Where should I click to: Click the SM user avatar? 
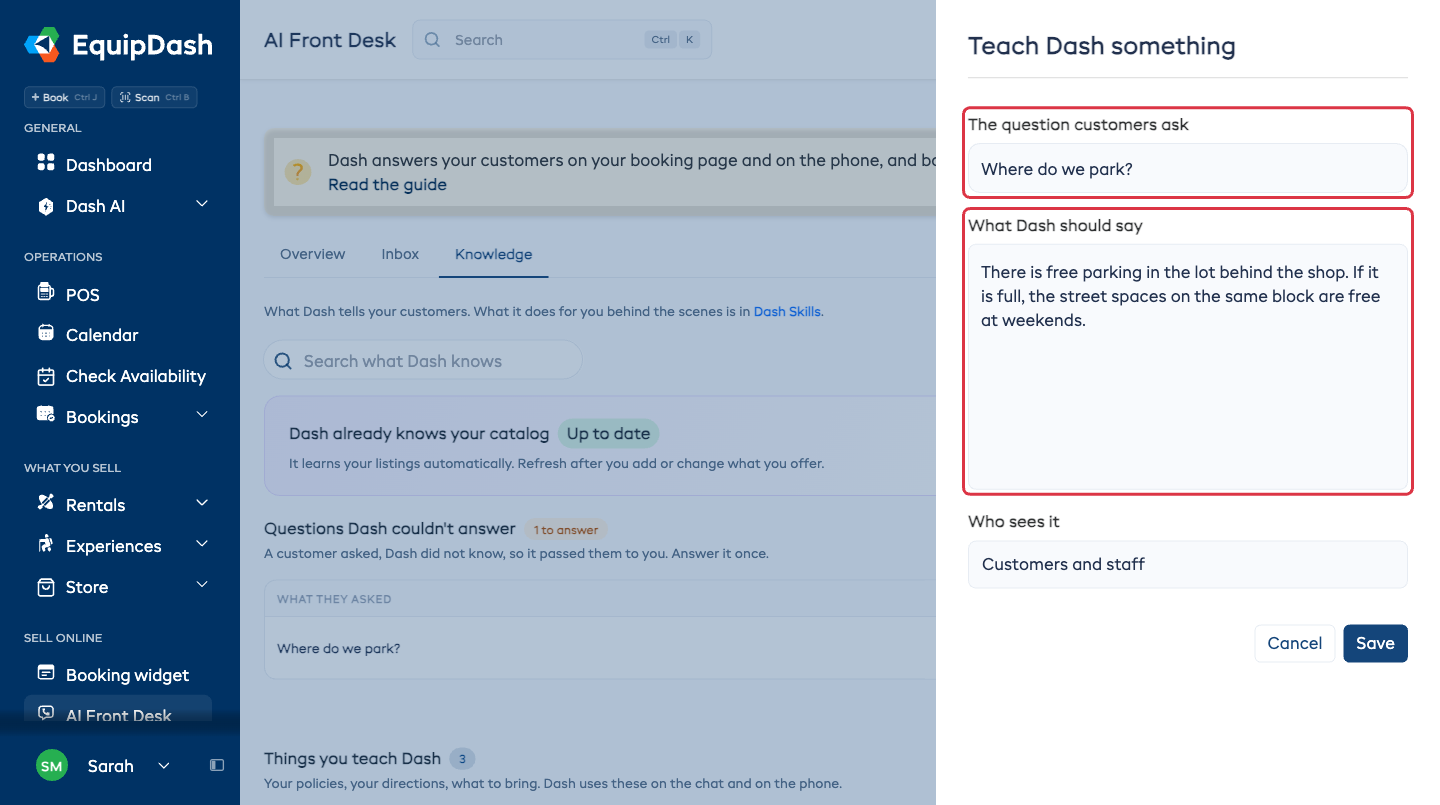click(51, 766)
